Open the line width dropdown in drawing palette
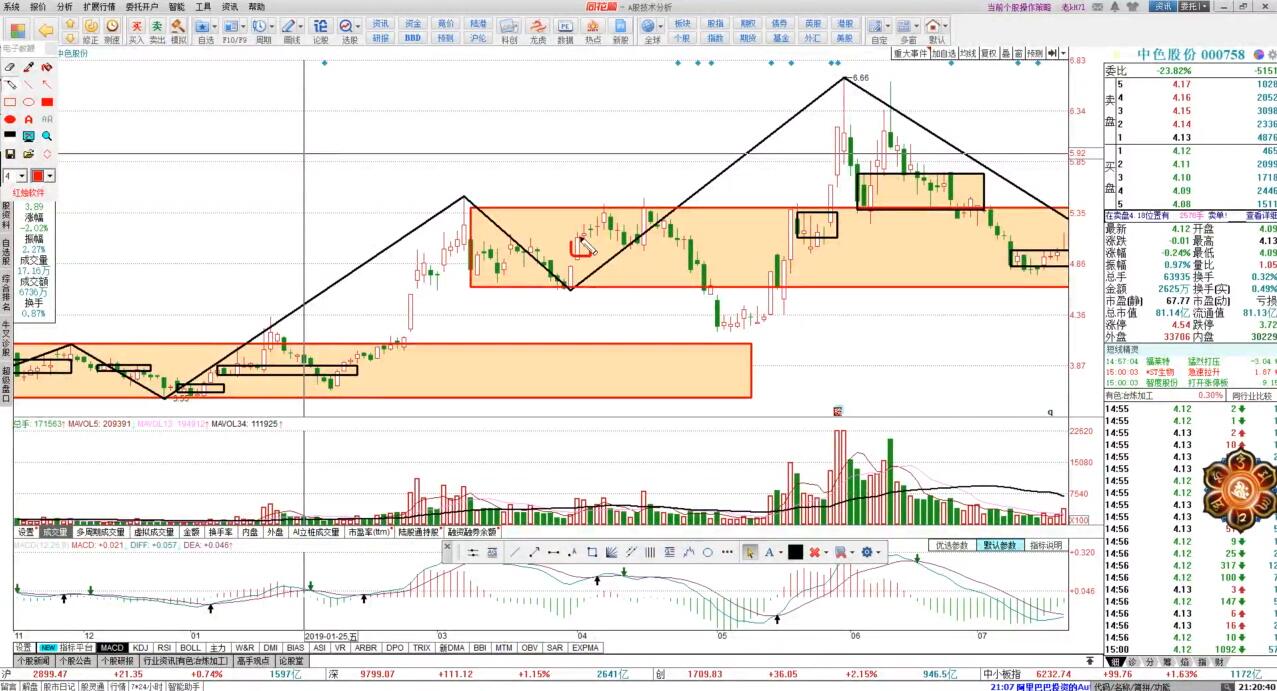1277x691 pixels. click(22, 175)
